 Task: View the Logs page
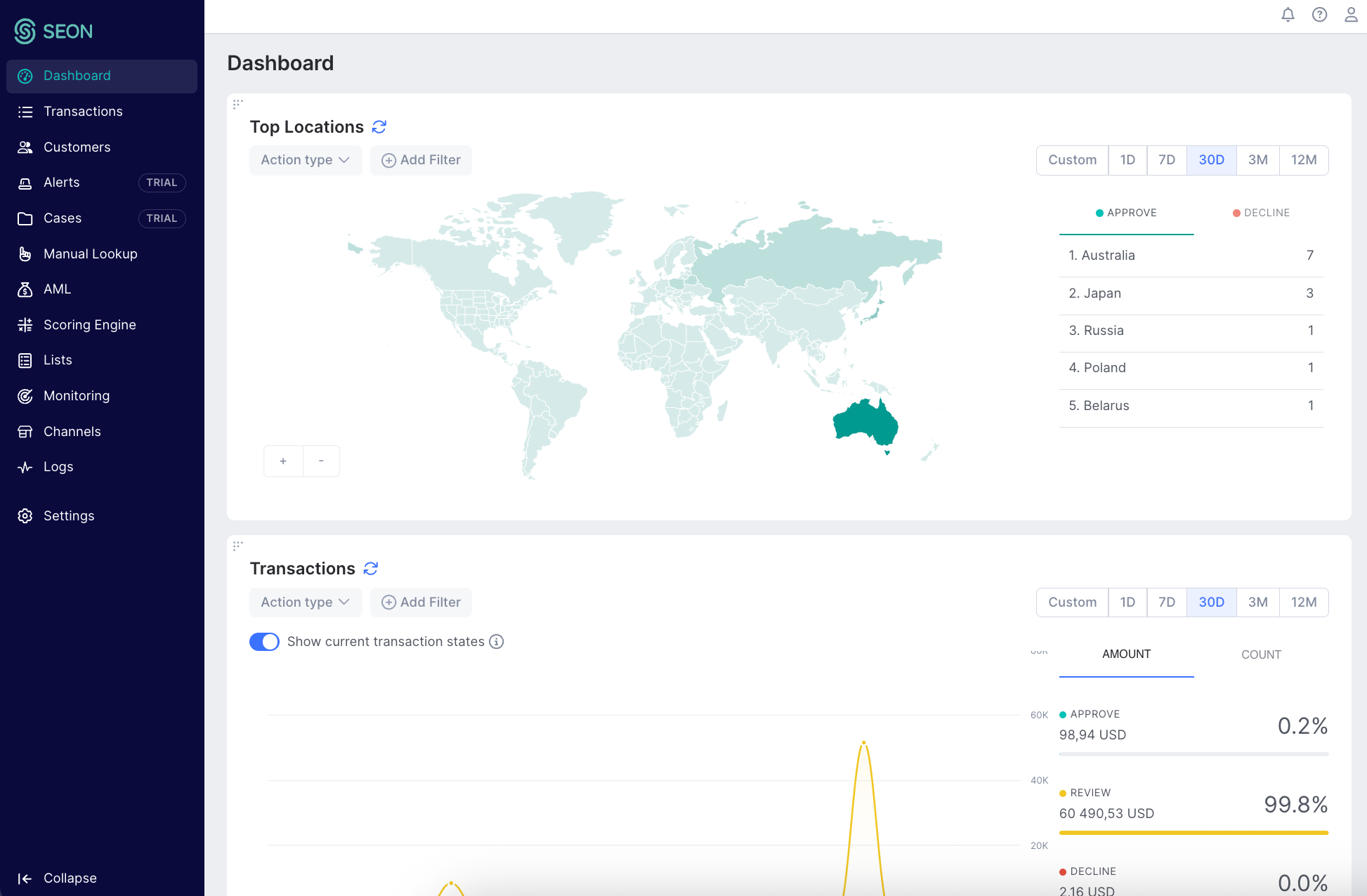point(58,466)
